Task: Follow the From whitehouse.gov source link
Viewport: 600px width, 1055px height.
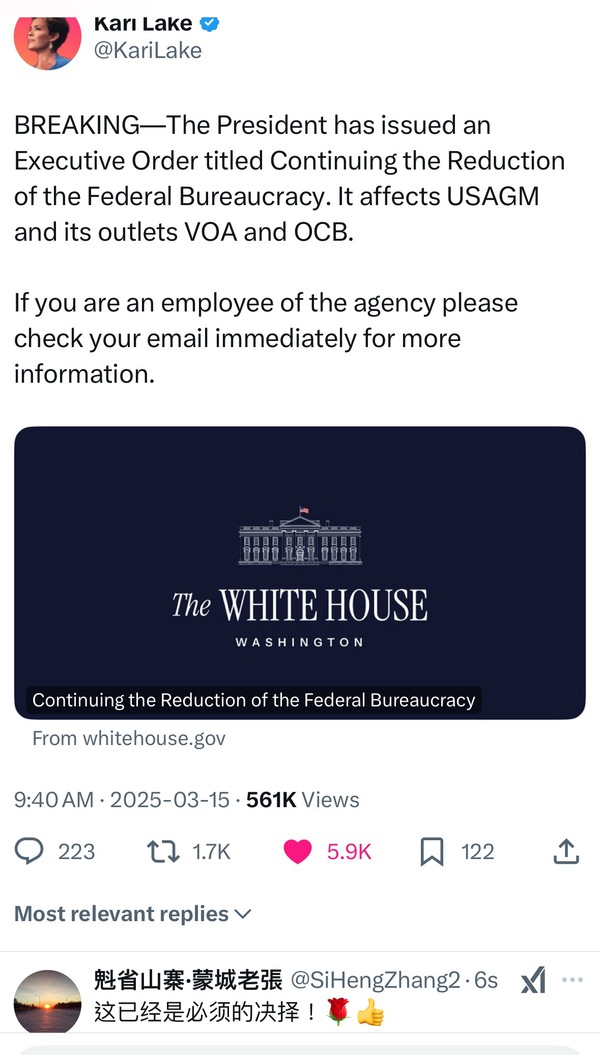Action: [129, 738]
